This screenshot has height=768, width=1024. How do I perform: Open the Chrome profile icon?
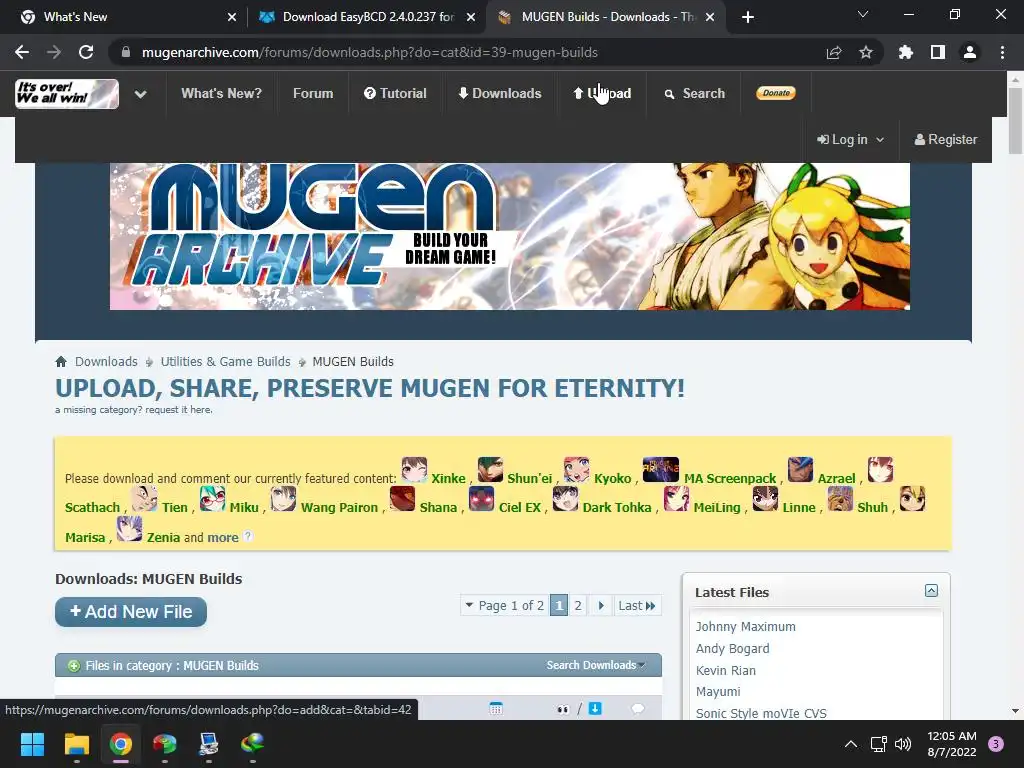[x=970, y=52]
